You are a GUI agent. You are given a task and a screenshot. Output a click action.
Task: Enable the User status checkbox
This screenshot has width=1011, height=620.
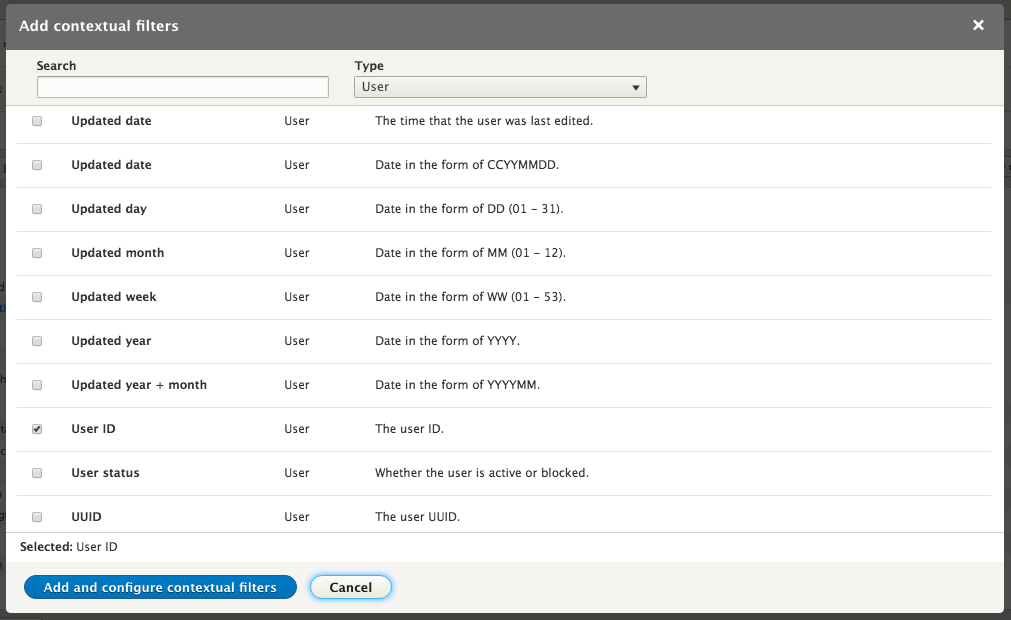click(37, 473)
